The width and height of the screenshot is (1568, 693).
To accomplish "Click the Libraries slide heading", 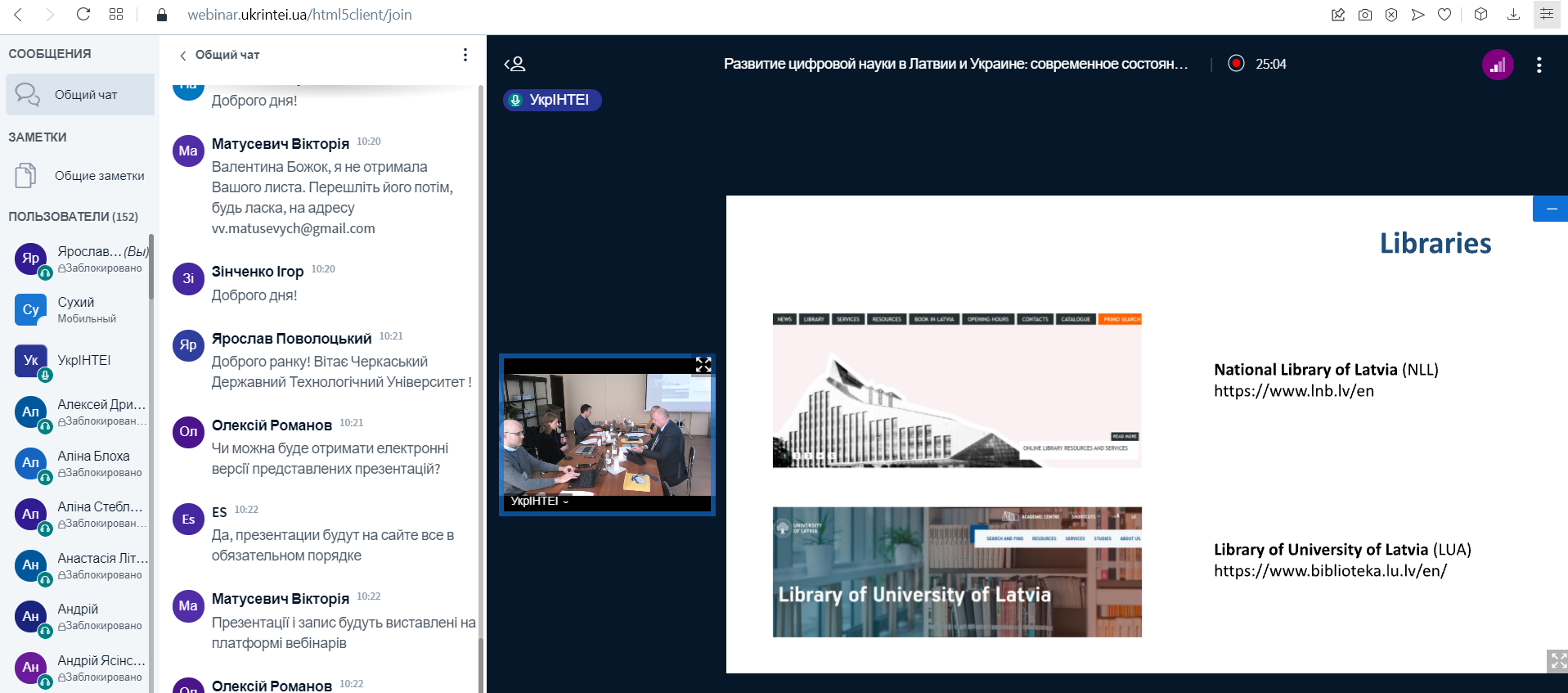I will click(1435, 243).
